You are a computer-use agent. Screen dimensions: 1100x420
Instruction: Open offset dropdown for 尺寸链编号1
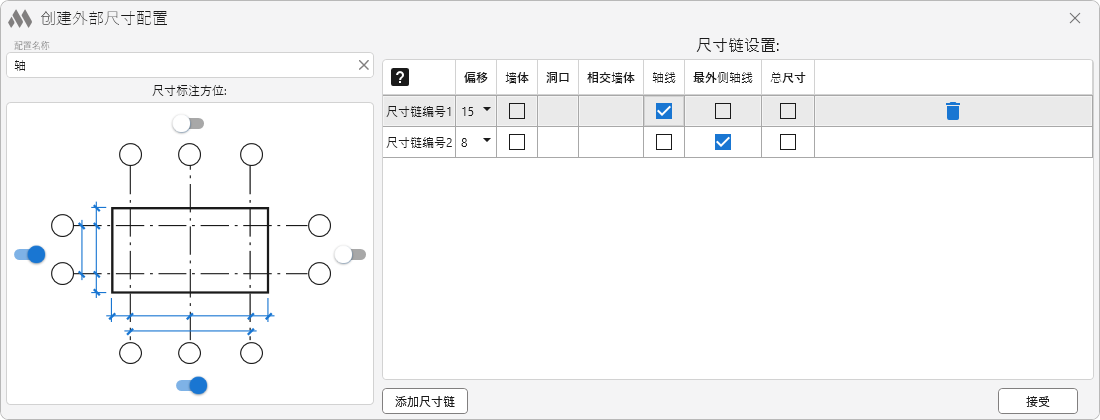point(487,109)
